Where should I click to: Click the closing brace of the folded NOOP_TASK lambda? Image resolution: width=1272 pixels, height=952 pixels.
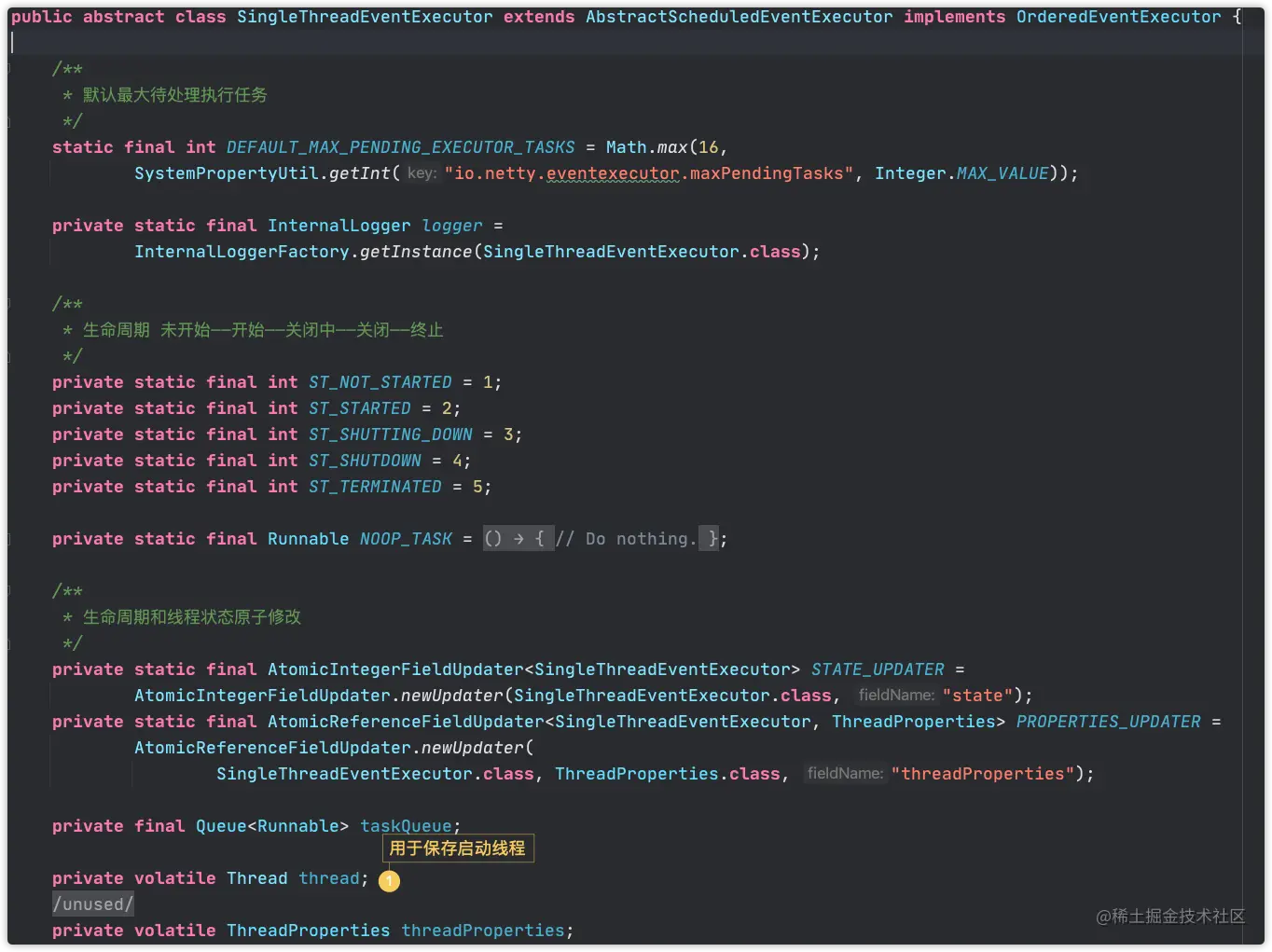tap(712, 539)
